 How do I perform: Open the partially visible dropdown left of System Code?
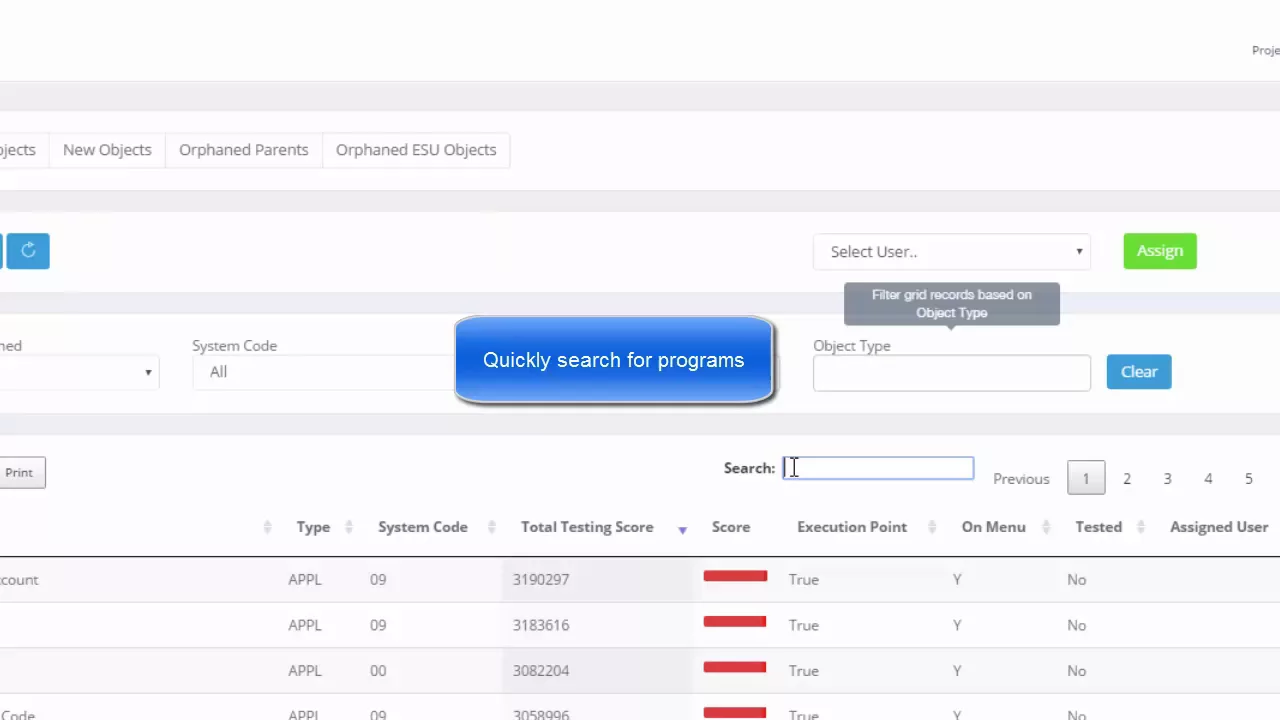point(80,372)
